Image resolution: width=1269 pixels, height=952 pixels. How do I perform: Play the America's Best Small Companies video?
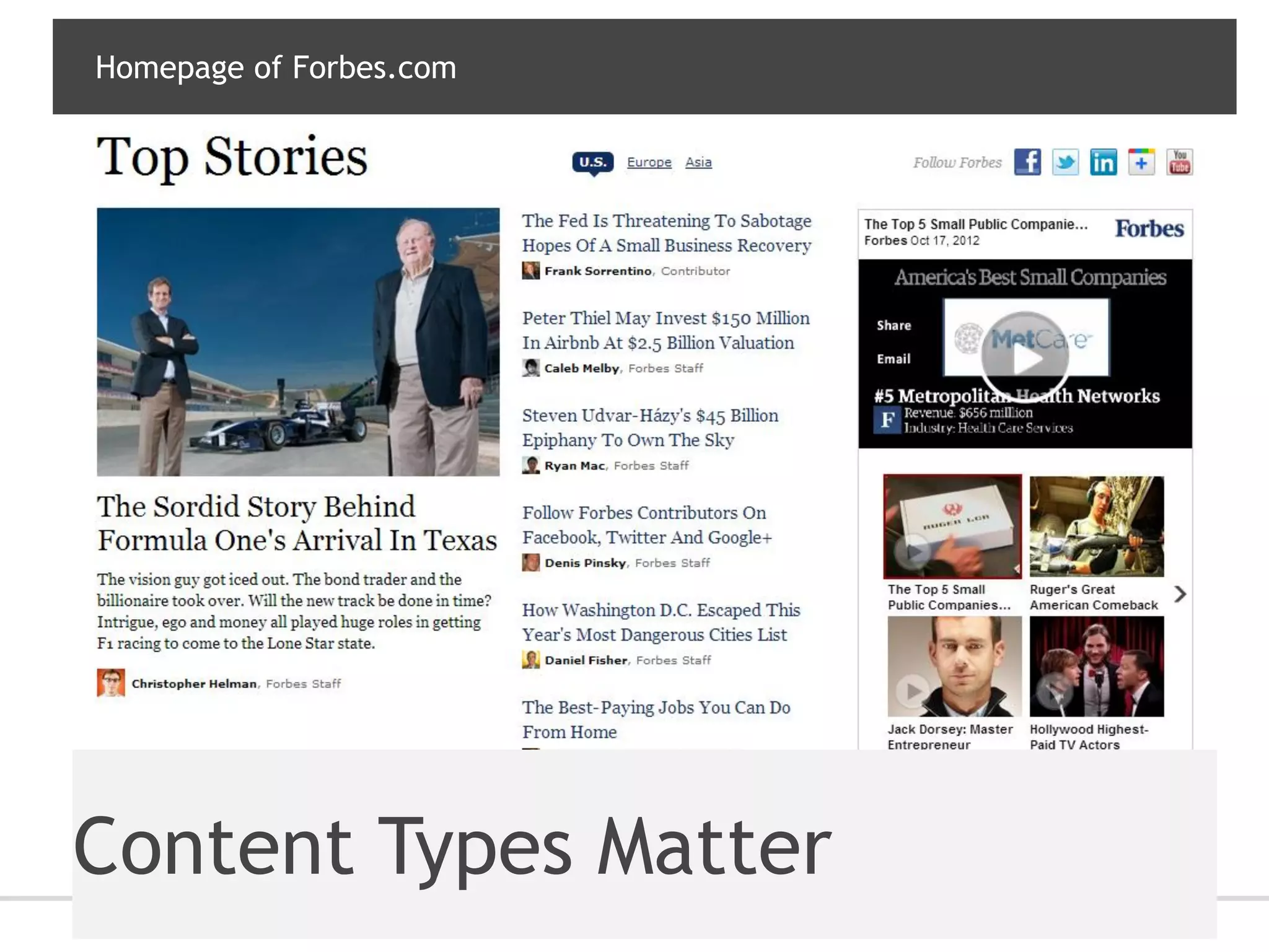pyautogui.click(x=1025, y=358)
